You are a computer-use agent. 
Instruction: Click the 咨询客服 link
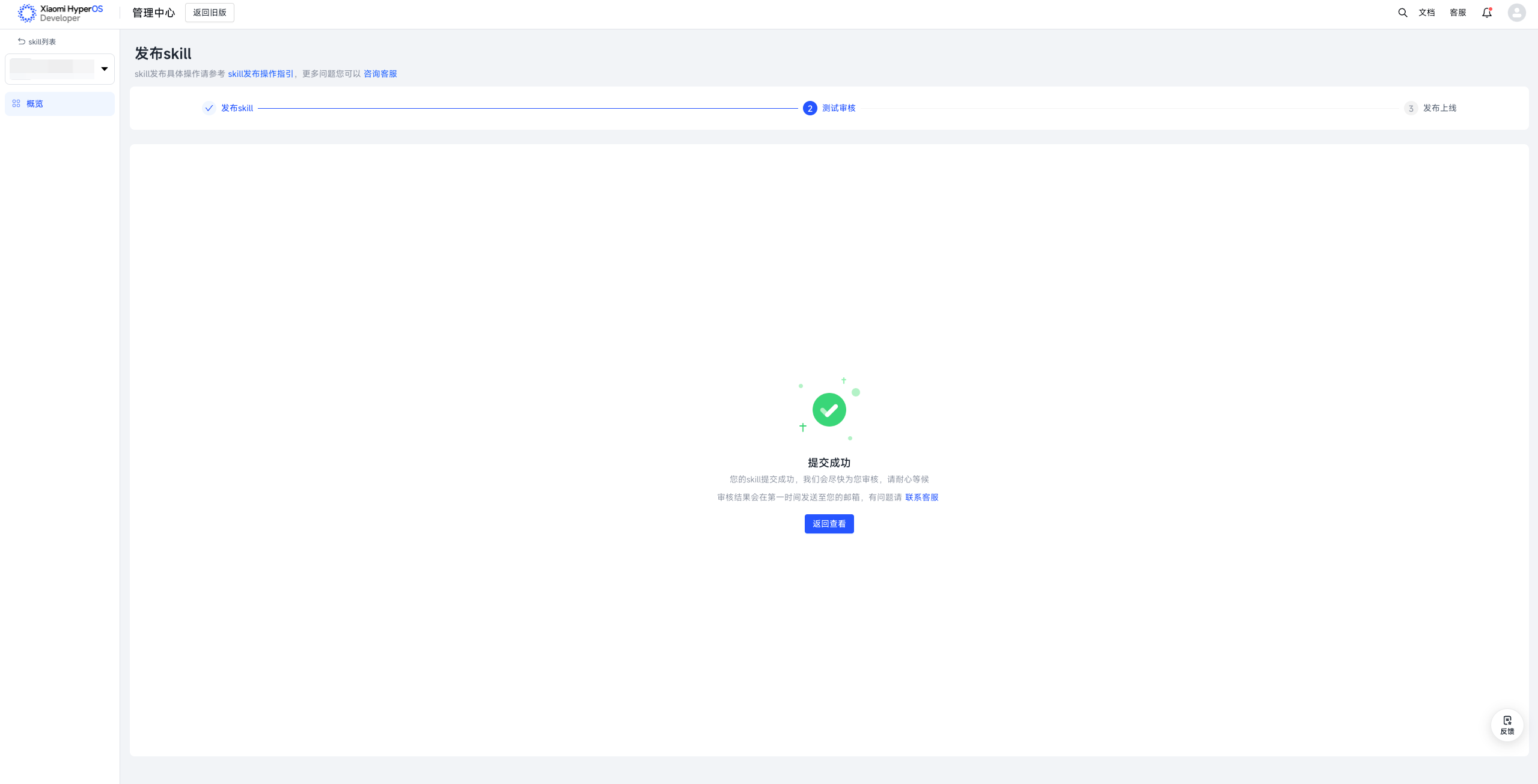380,74
